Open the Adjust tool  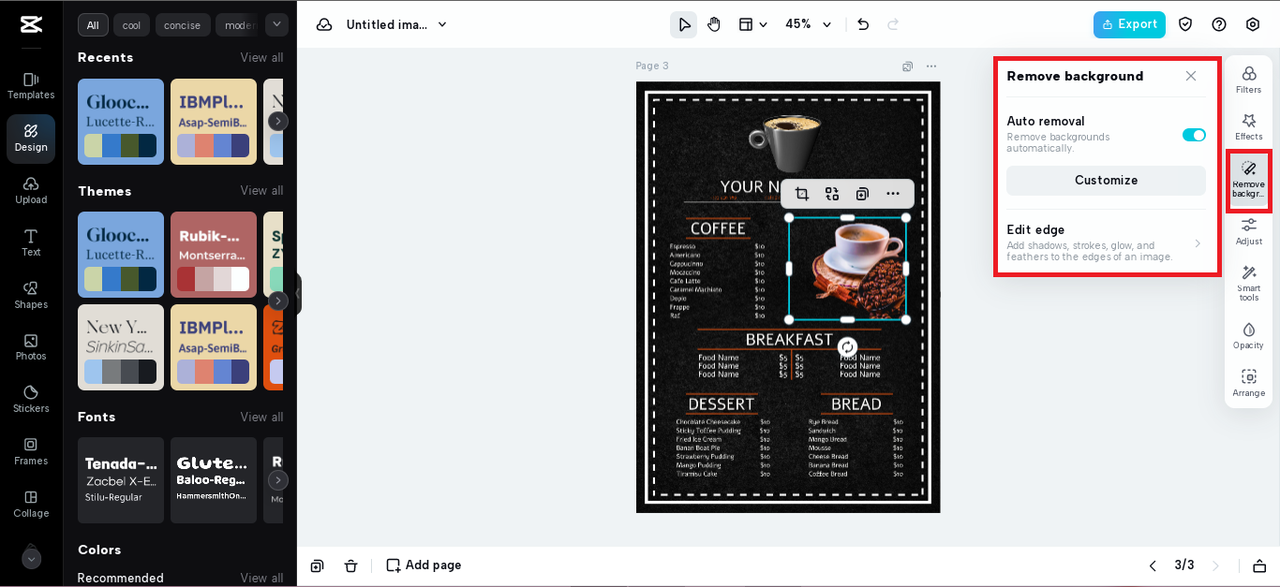1249,231
